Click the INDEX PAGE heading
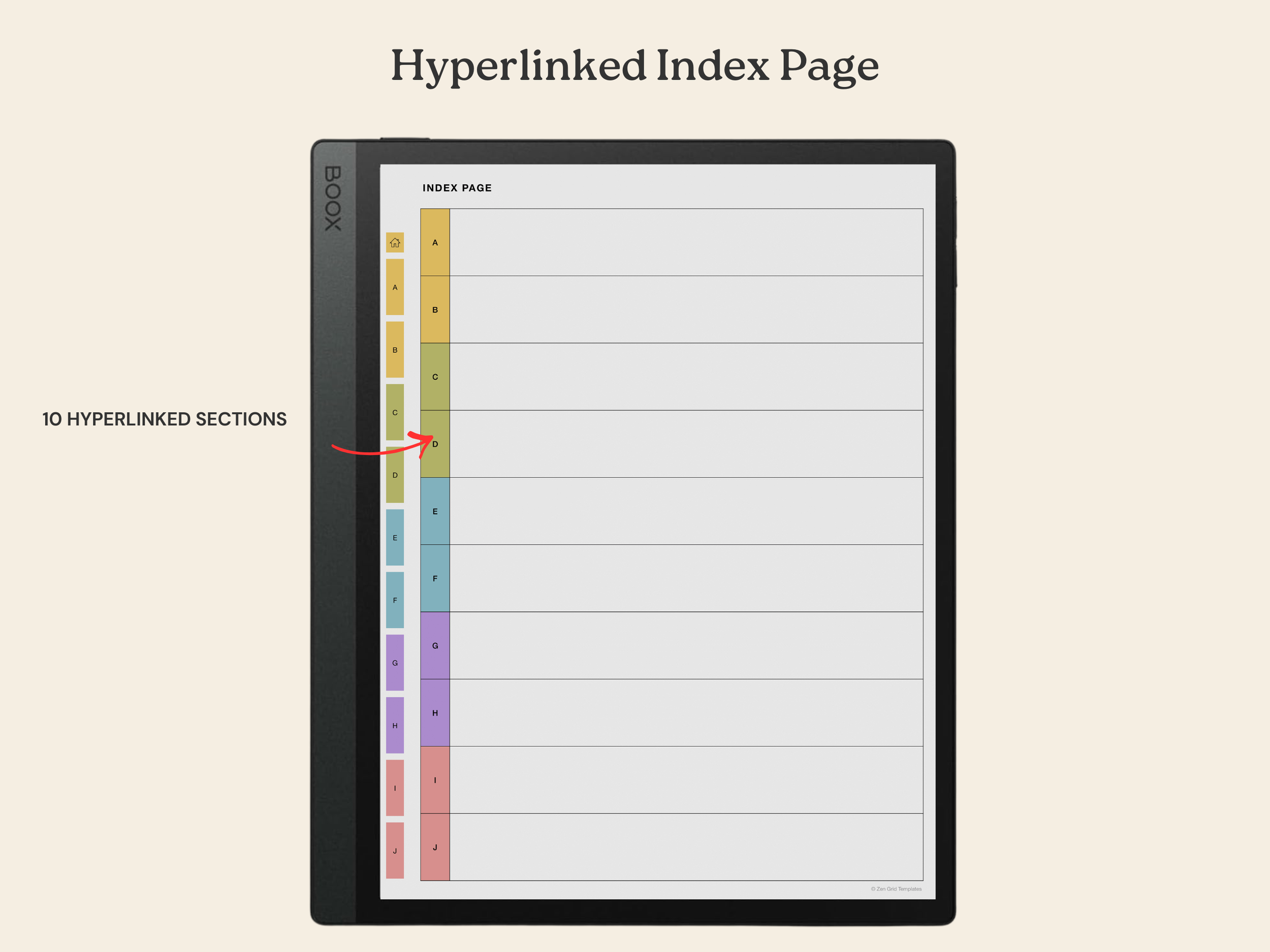This screenshot has width=1270, height=952. [x=457, y=188]
